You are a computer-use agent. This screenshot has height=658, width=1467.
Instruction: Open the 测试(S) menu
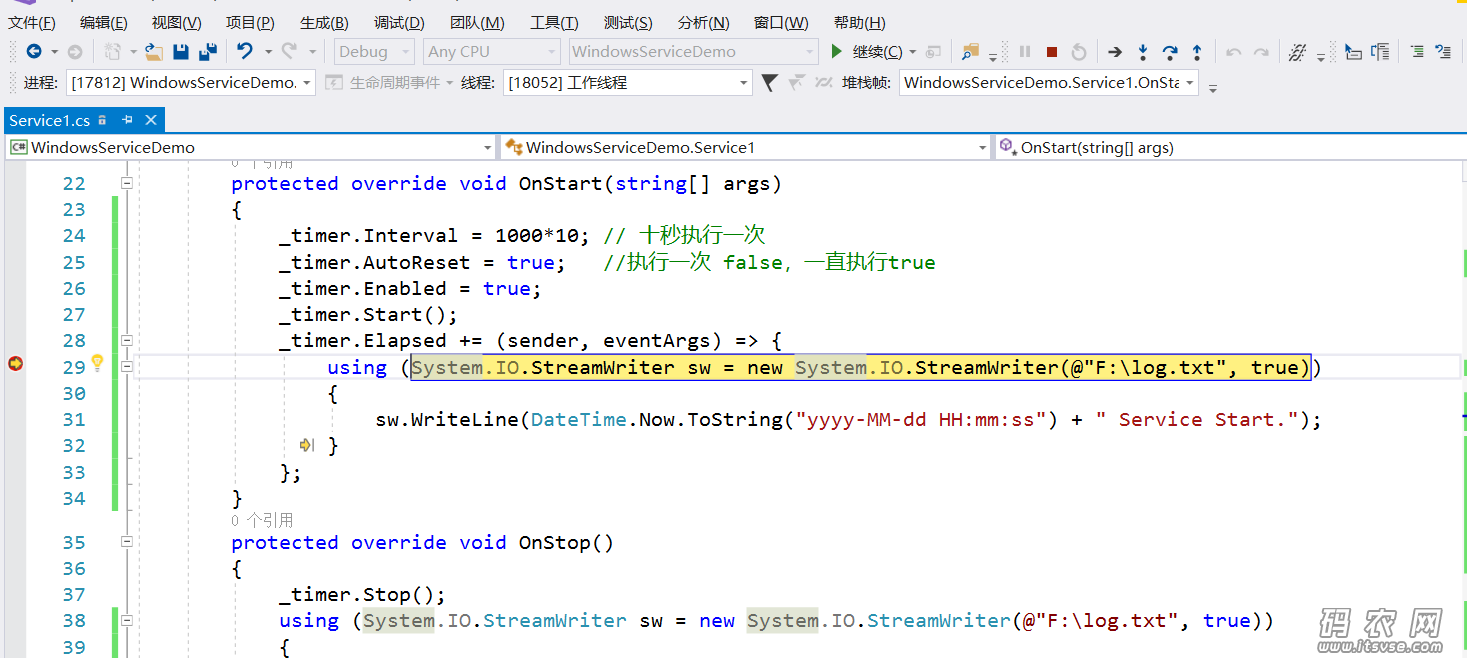coord(628,22)
